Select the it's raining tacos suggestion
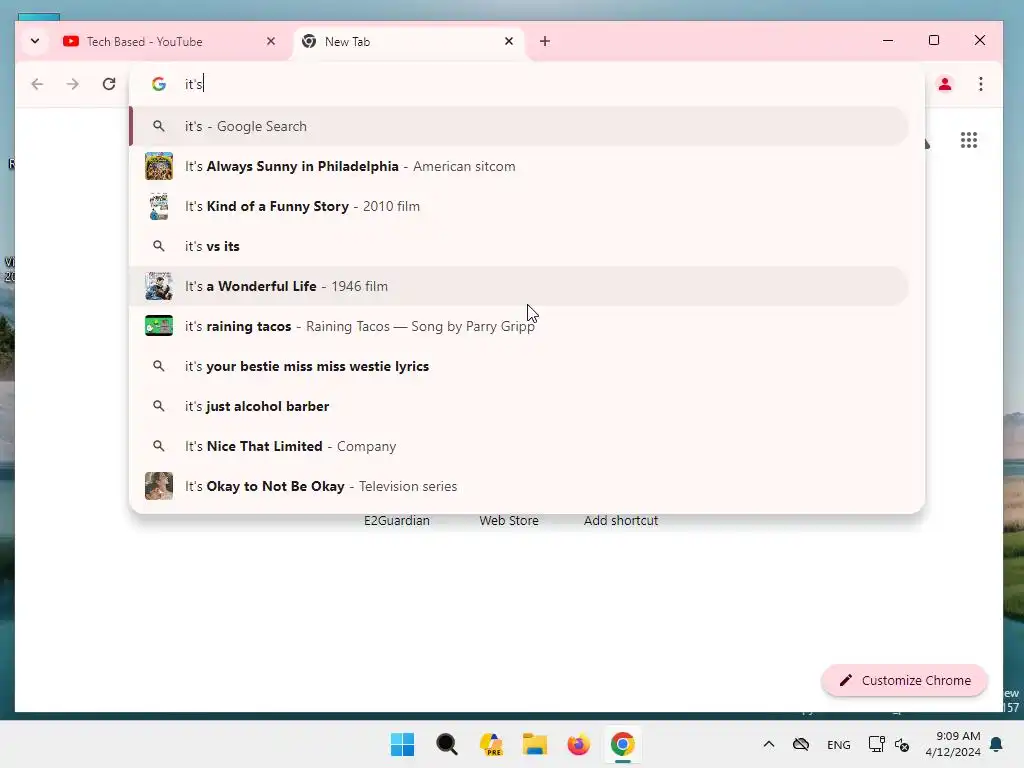This screenshot has width=1024, height=768. [x=519, y=326]
